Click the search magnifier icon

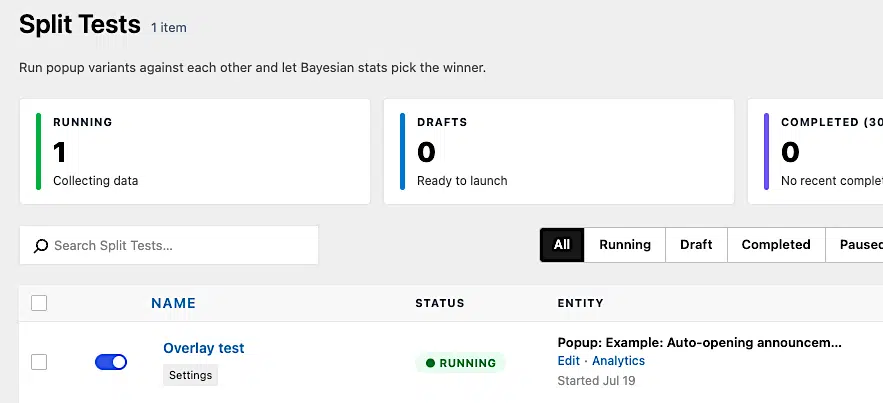pos(41,246)
